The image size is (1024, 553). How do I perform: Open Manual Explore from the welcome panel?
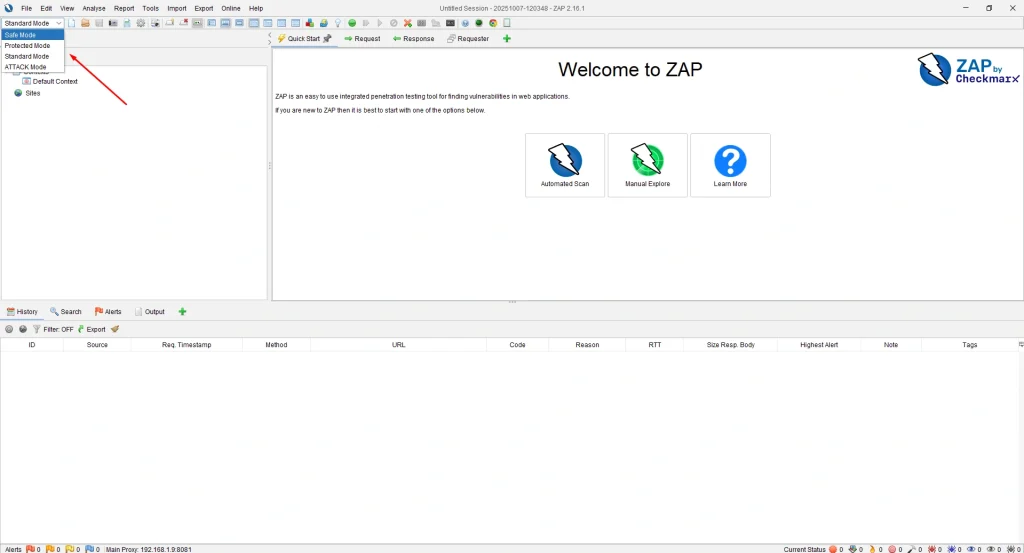[647, 160]
